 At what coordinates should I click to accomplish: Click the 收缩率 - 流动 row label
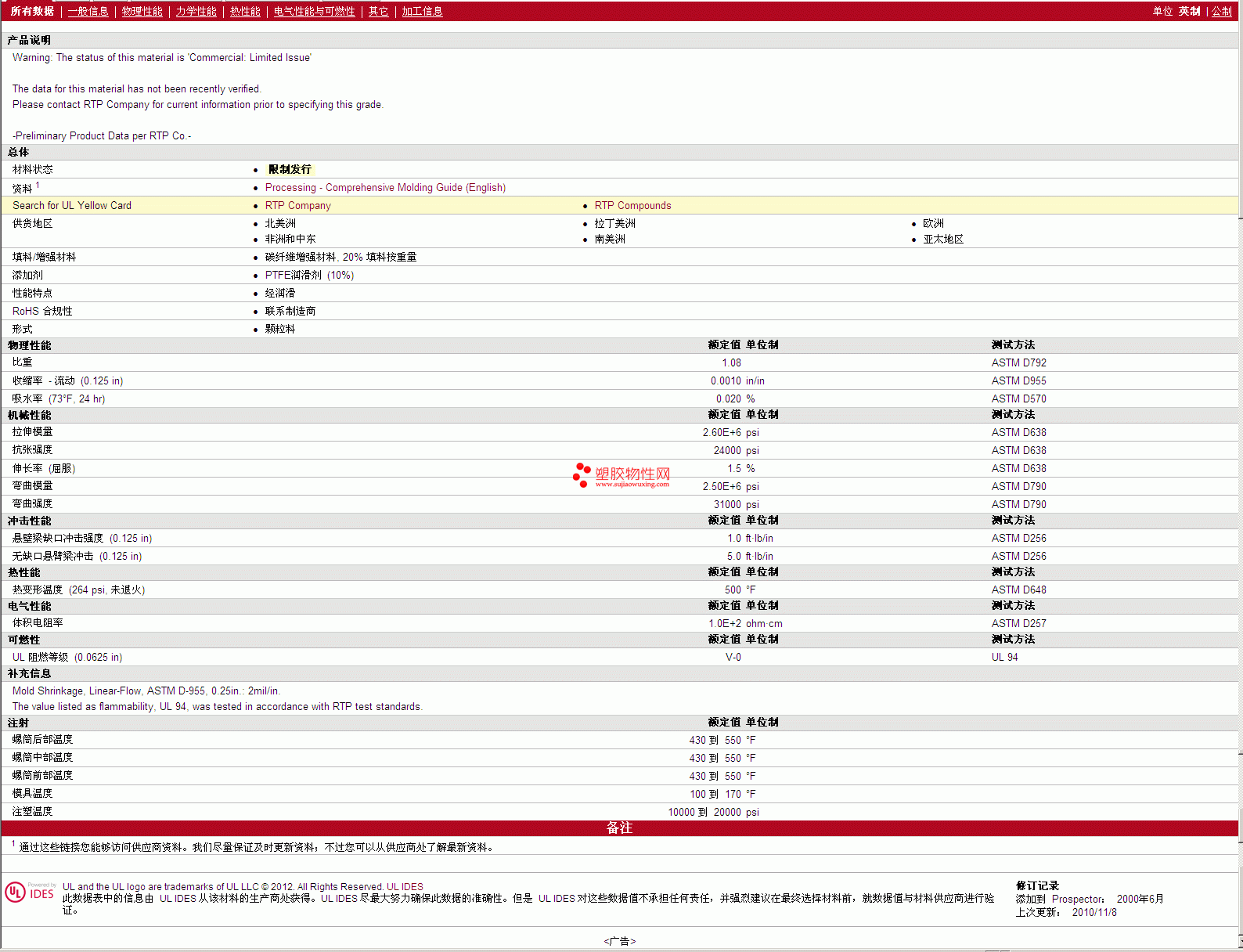coord(67,380)
